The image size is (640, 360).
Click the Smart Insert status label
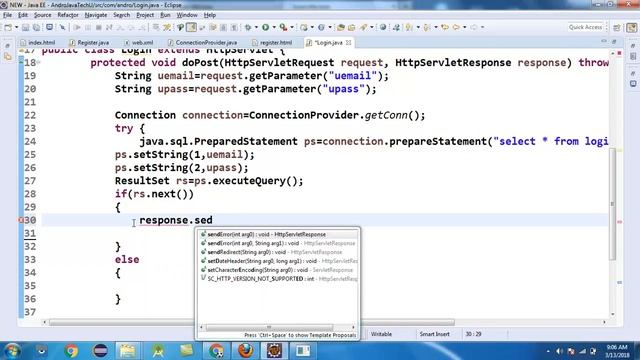pyautogui.click(x=434, y=334)
